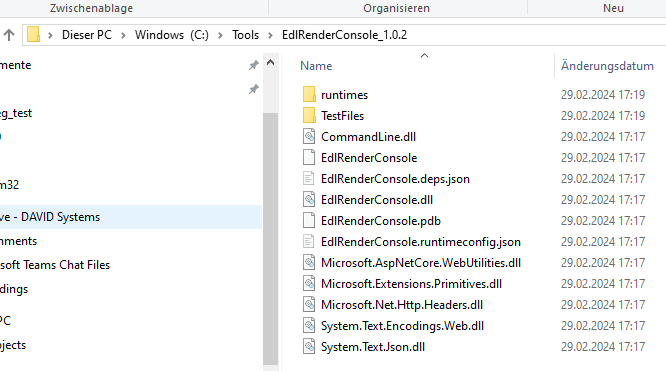
Task: Click the navigation pane scroll up arrow
Action: click(x=271, y=62)
